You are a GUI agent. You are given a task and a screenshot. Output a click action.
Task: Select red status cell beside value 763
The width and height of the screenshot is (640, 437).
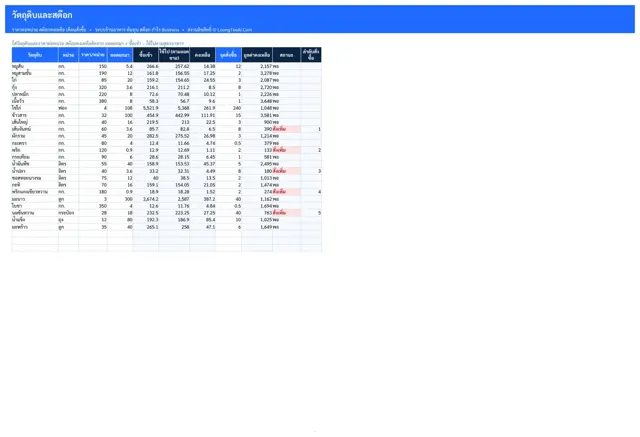click(x=287, y=213)
